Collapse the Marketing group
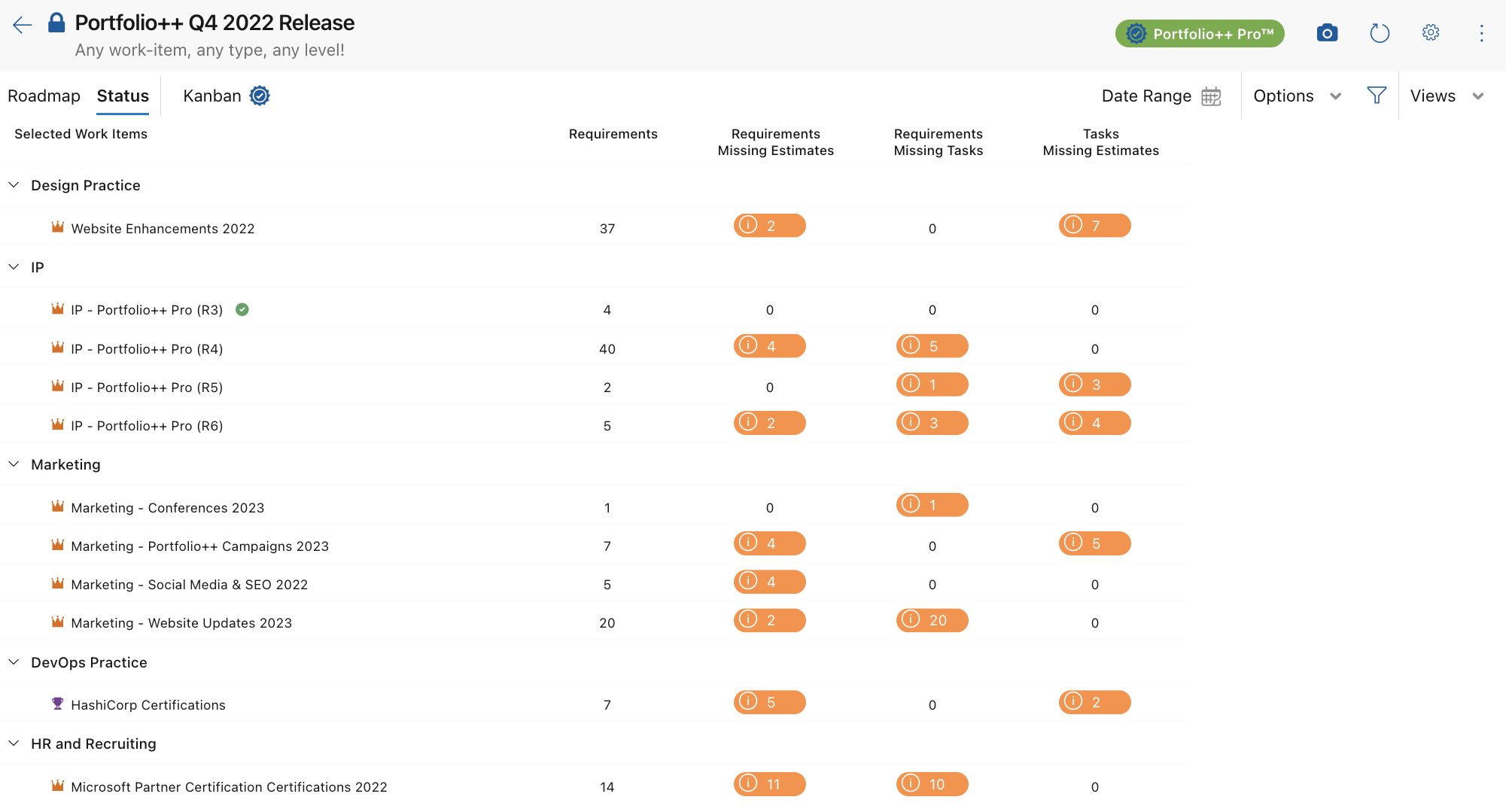This screenshot has width=1506, height=812. coord(14,464)
